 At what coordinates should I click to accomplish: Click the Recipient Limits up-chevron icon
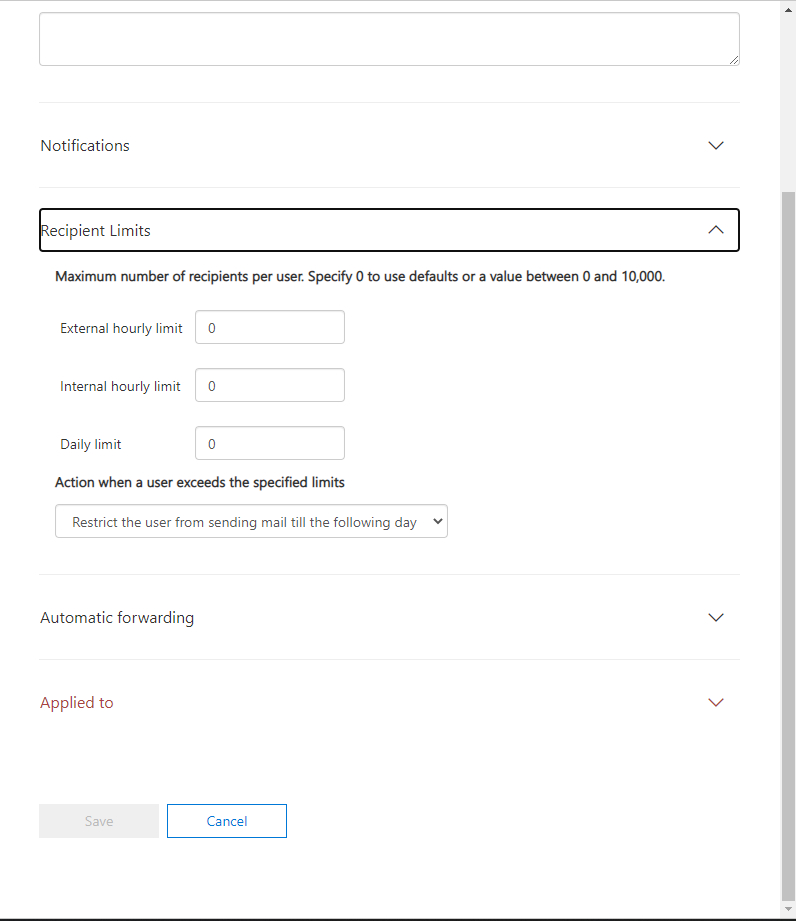(x=716, y=230)
